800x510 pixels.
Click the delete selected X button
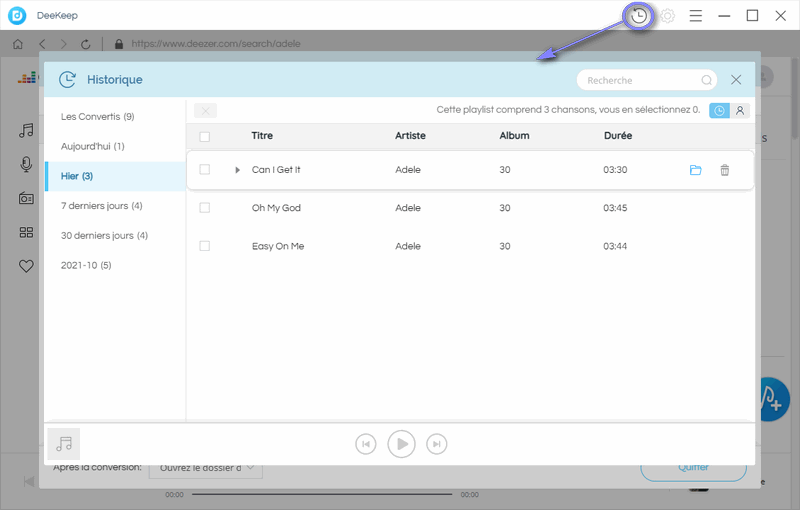206,111
